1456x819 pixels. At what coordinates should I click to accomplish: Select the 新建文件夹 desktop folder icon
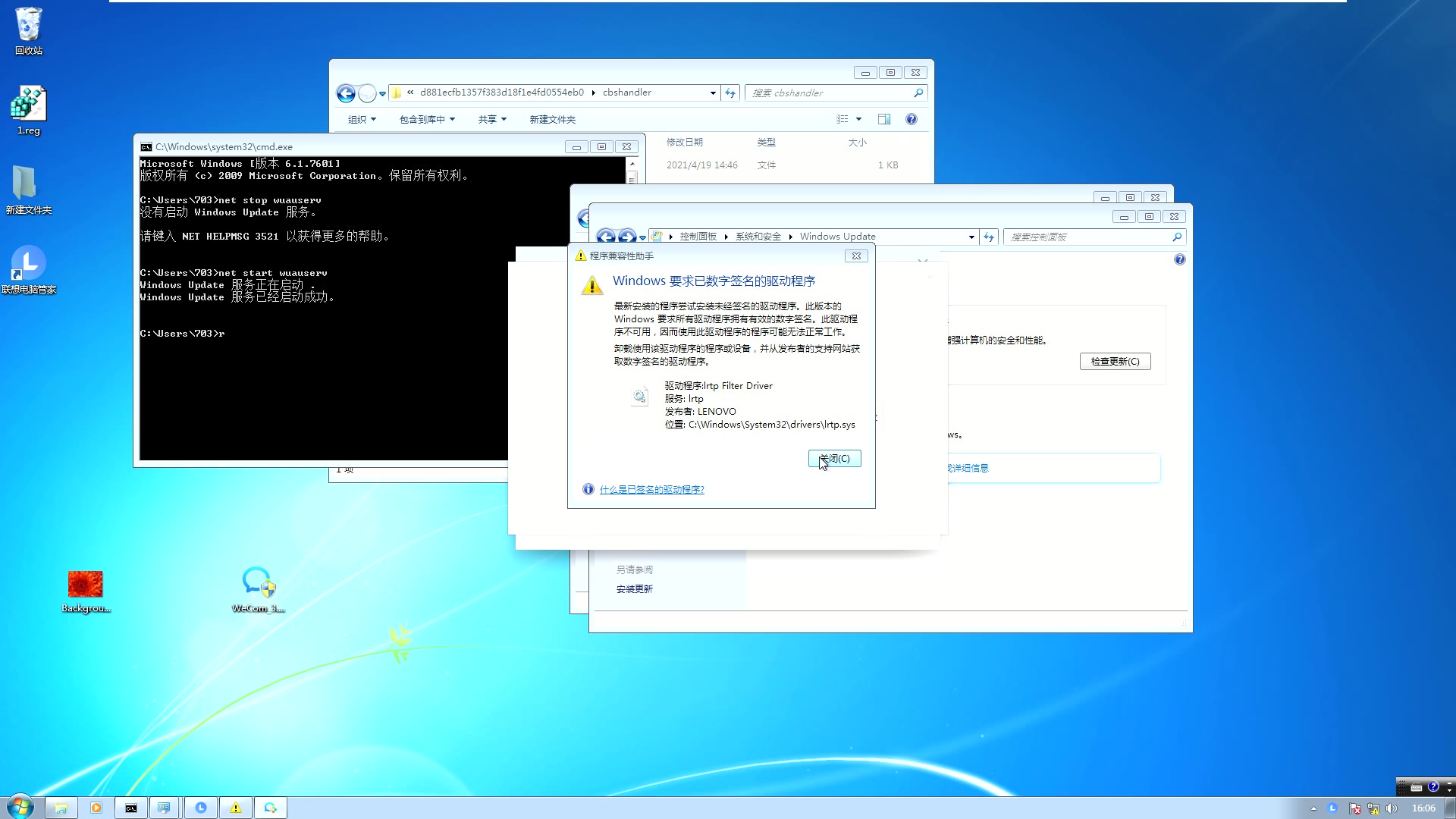click(x=29, y=190)
